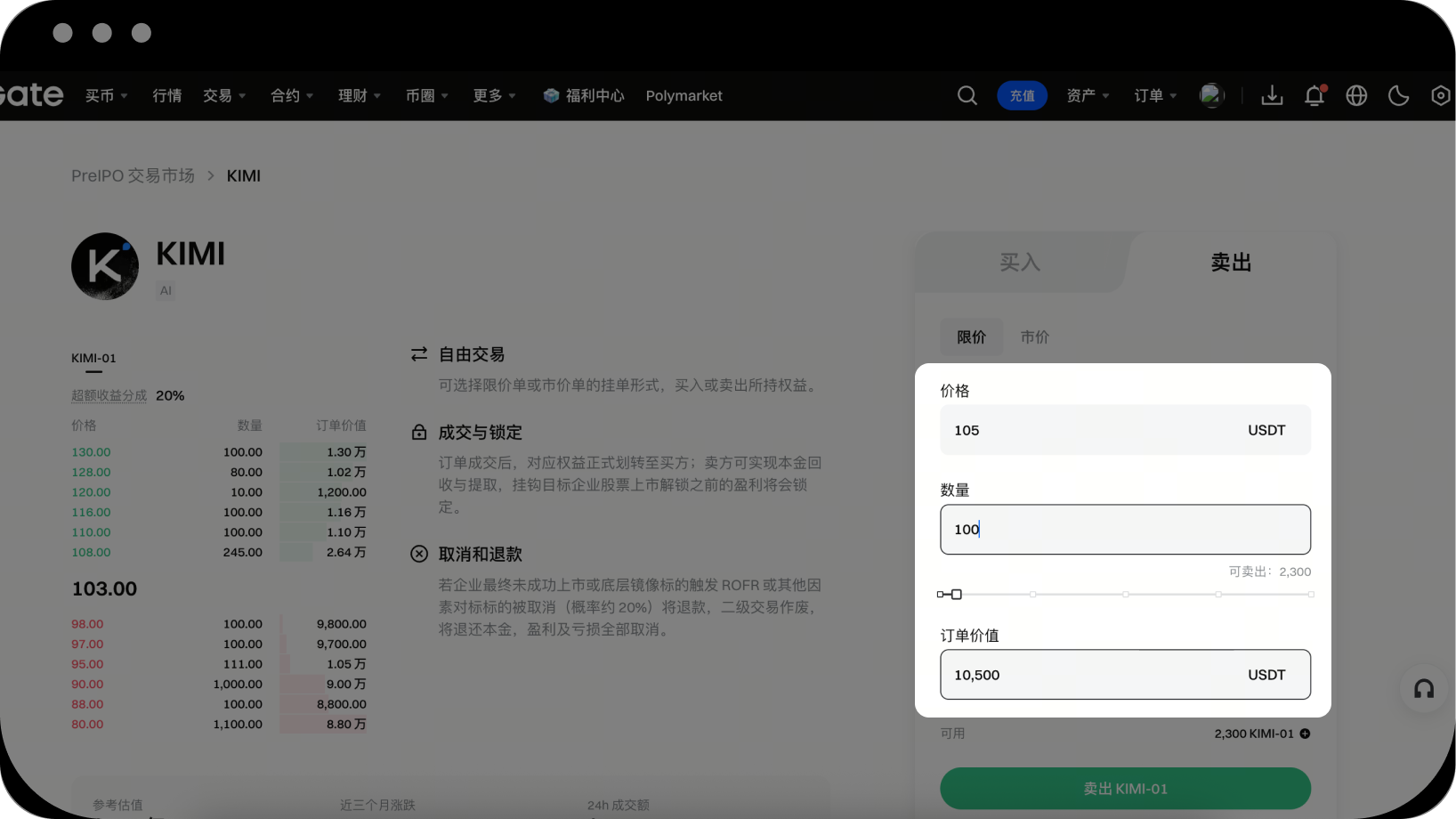Click the last price 103.00
Image resolution: width=1456 pixels, height=819 pixels.
[104, 588]
